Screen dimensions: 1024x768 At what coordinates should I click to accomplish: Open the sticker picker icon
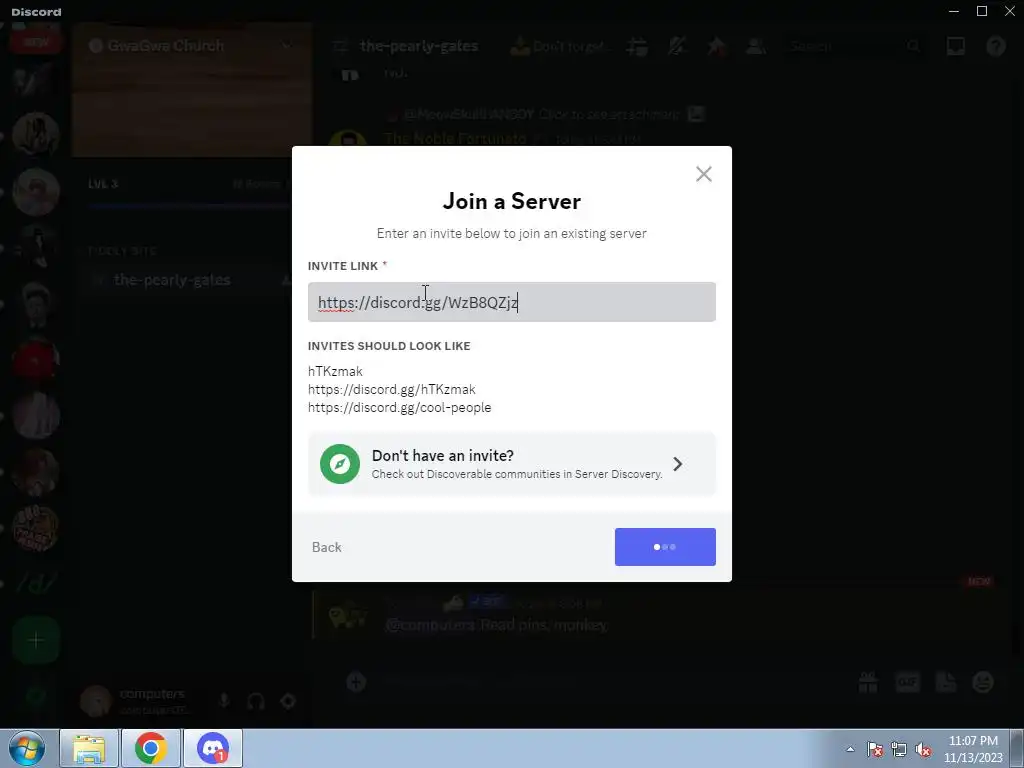(x=946, y=682)
